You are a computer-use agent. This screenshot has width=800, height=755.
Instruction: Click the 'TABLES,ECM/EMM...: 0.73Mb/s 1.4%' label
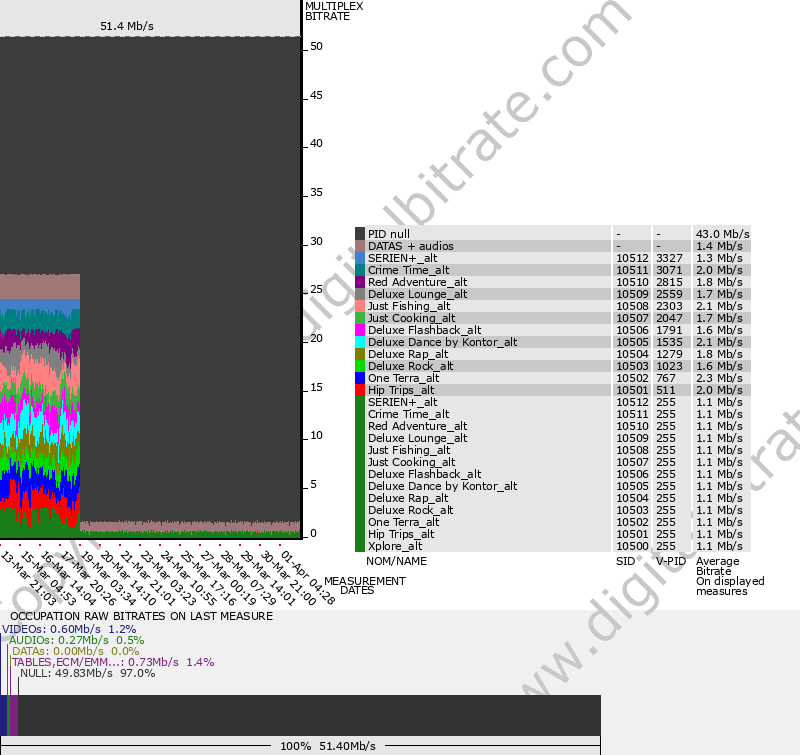pos(113,662)
